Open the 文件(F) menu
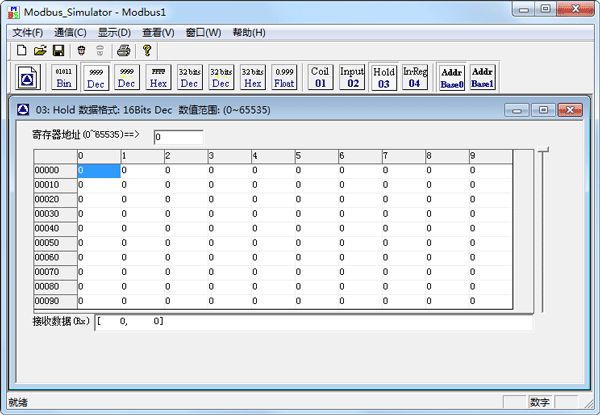The height and width of the screenshot is (415, 600). coord(28,32)
